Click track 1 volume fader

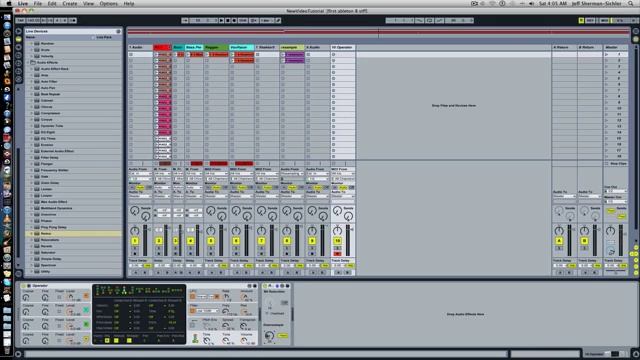pos(144,241)
